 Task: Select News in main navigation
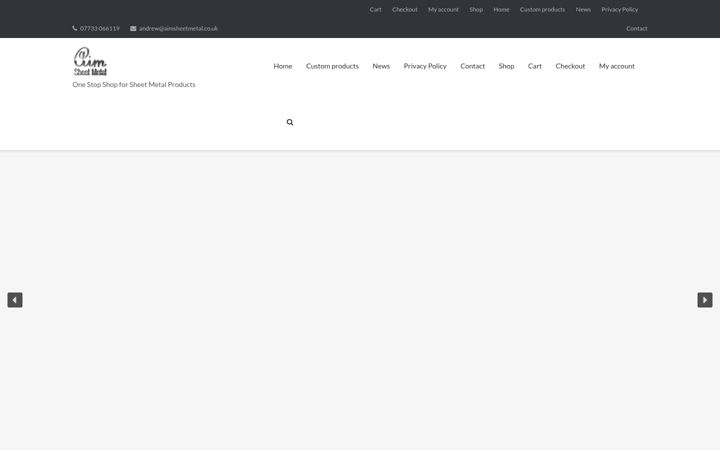[381, 66]
